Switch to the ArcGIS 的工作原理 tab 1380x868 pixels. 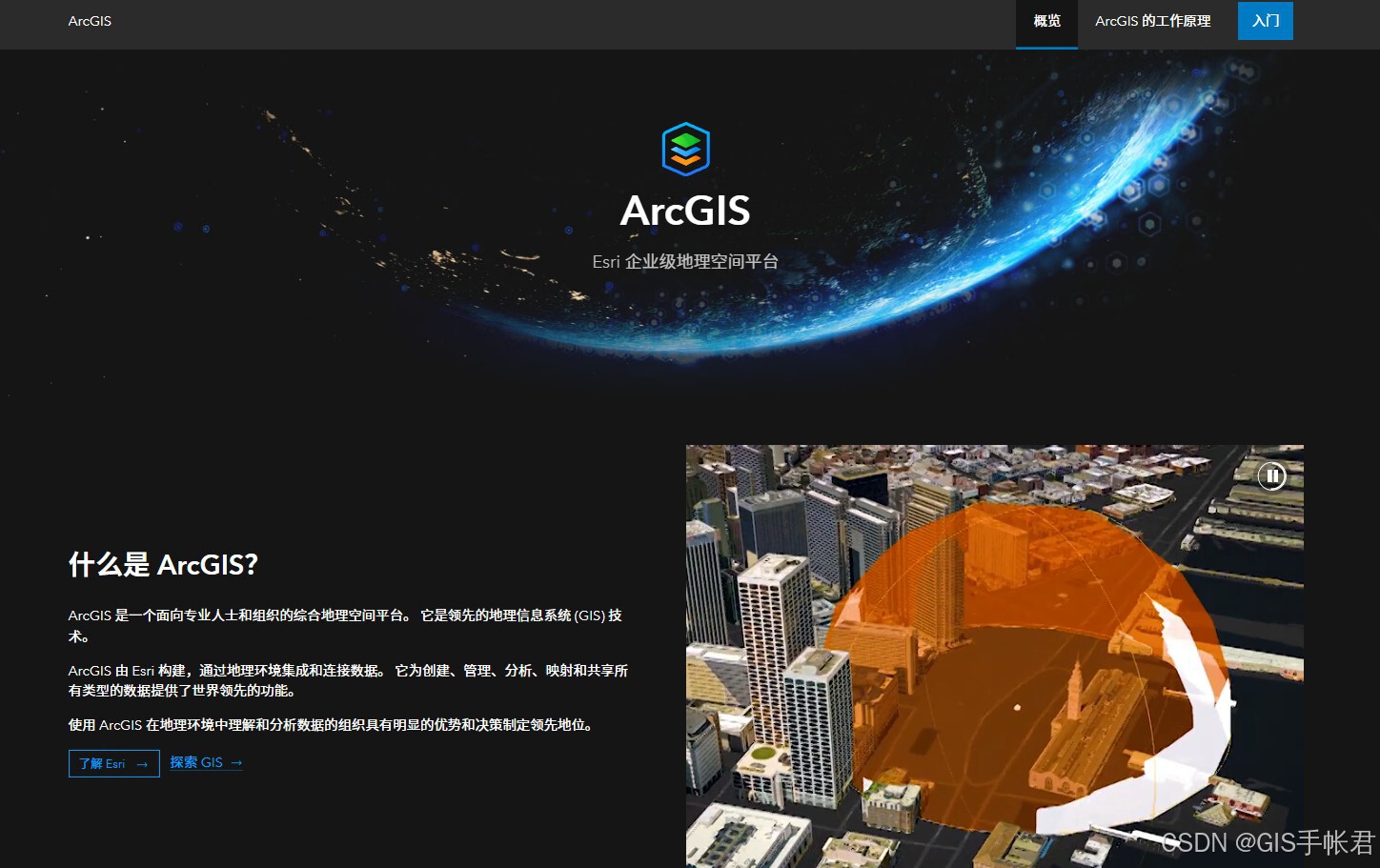point(1152,21)
